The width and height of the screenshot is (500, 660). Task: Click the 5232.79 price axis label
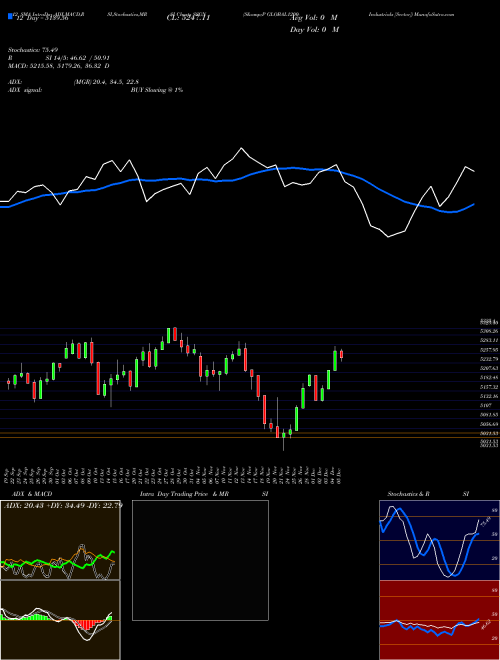click(489, 359)
